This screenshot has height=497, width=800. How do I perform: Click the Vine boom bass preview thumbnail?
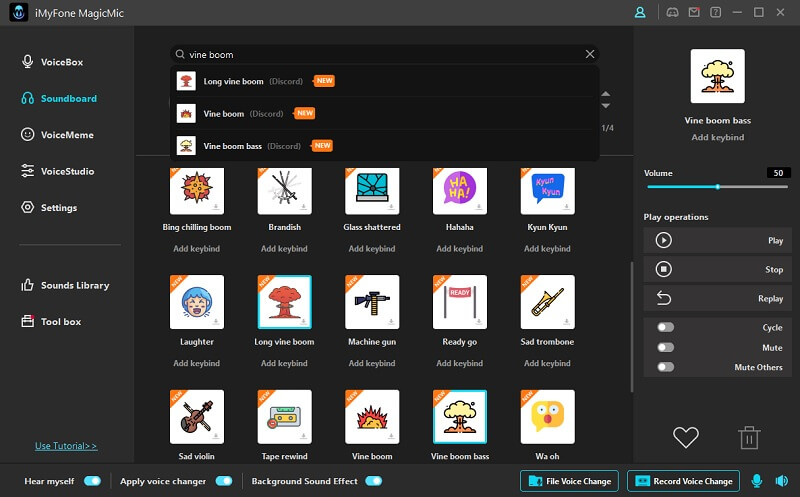click(x=718, y=76)
